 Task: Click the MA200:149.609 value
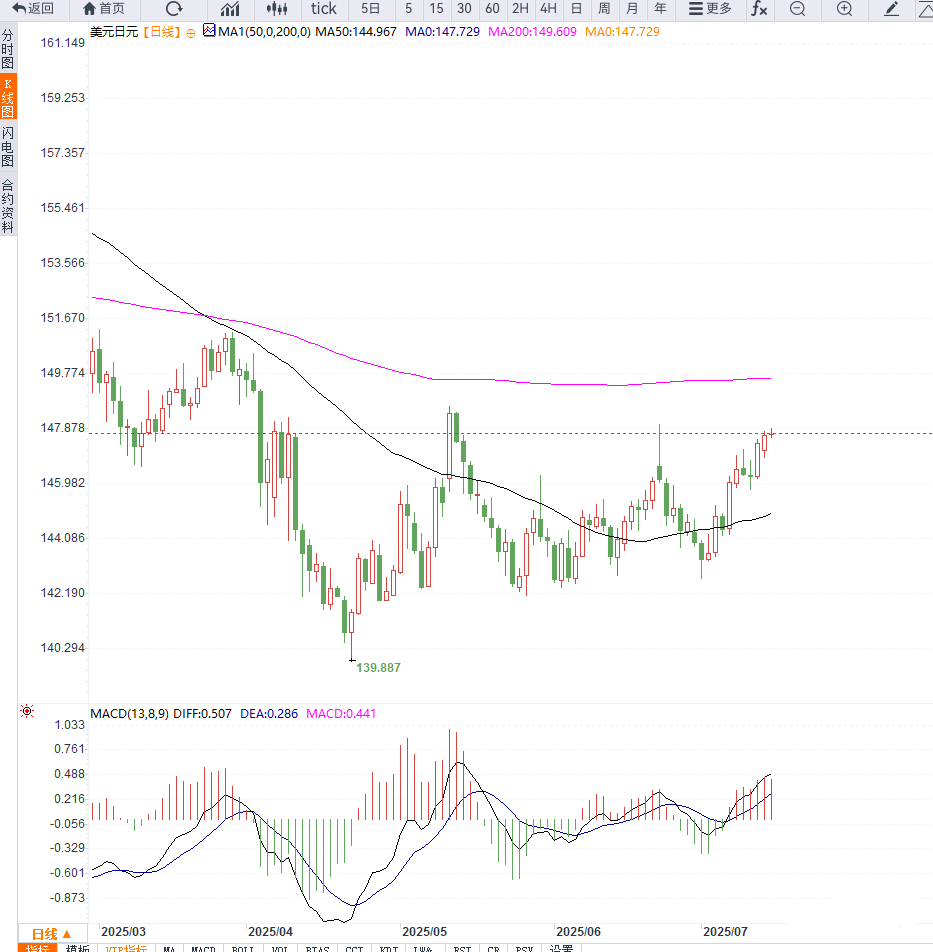(532, 32)
